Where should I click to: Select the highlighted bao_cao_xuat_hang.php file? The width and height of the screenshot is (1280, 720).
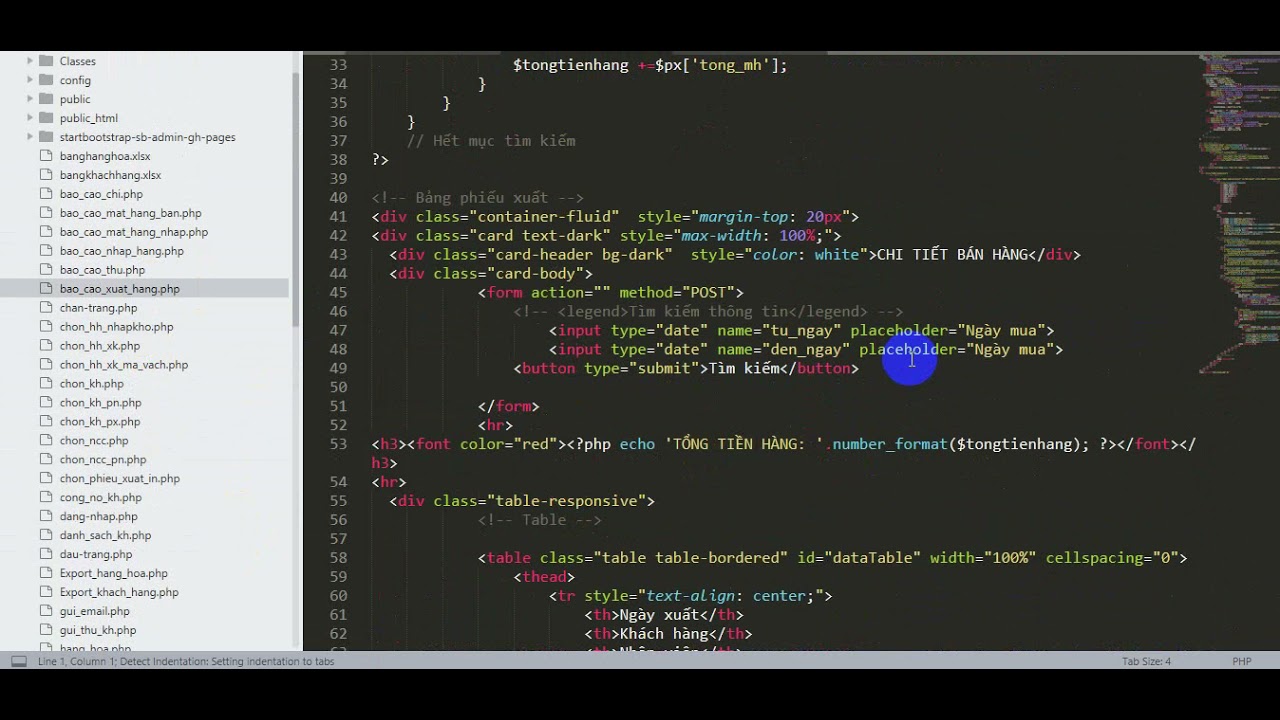click(x=119, y=289)
